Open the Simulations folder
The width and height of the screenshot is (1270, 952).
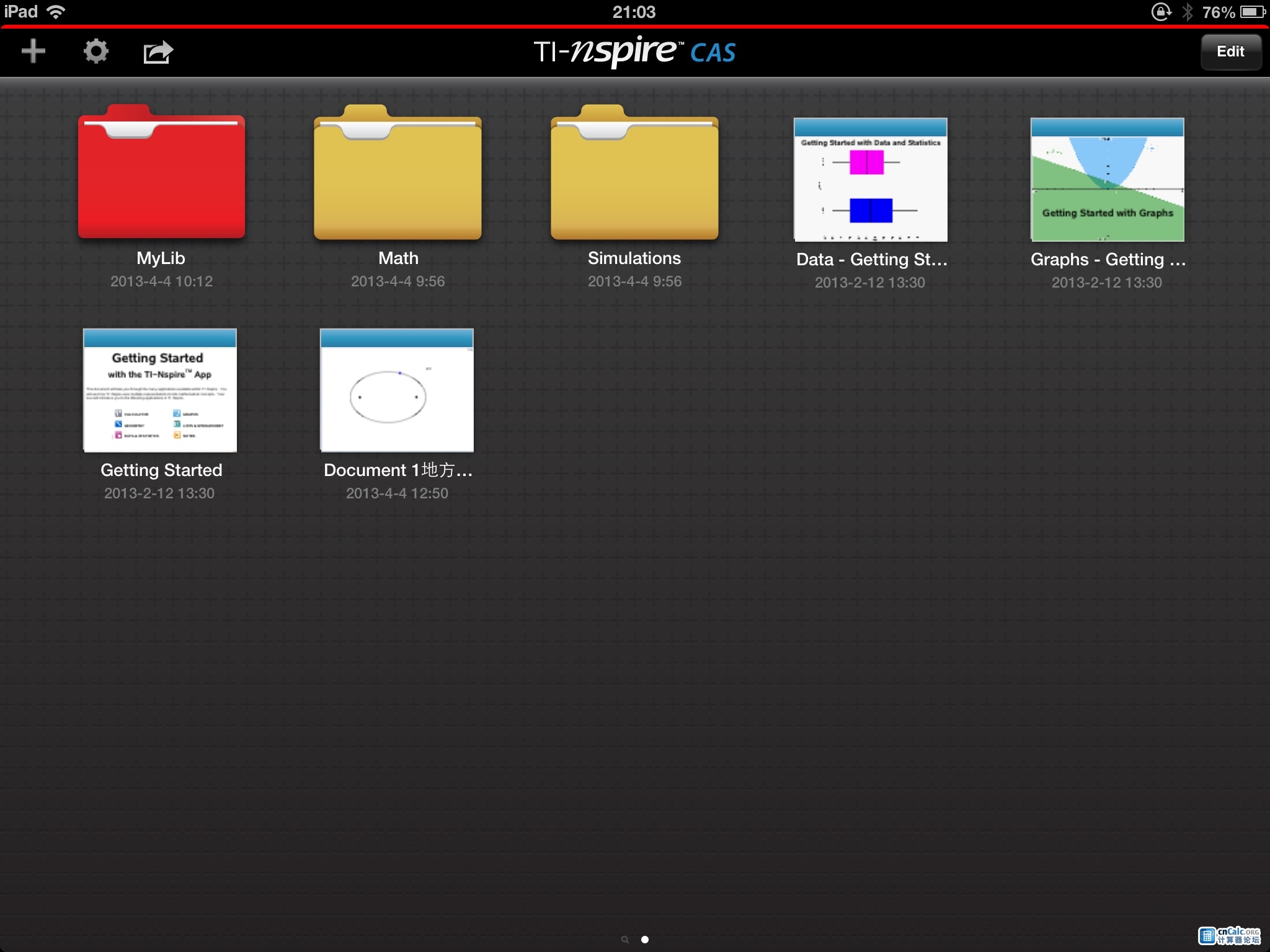(634, 172)
